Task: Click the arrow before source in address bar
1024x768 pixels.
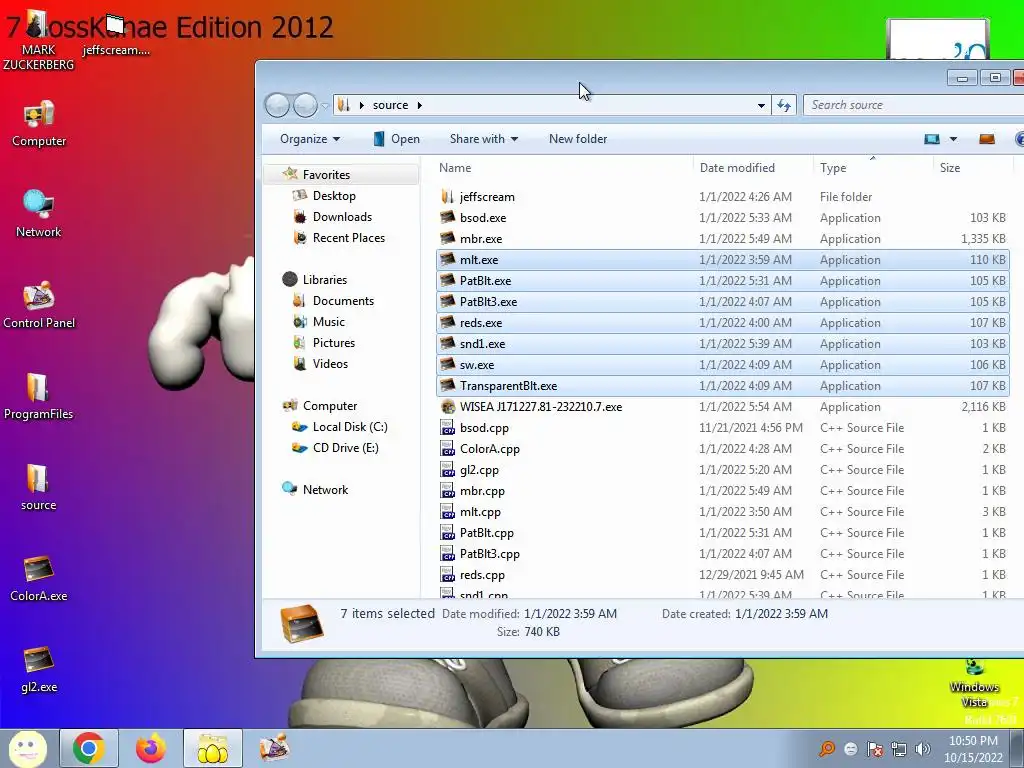Action: (x=361, y=105)
